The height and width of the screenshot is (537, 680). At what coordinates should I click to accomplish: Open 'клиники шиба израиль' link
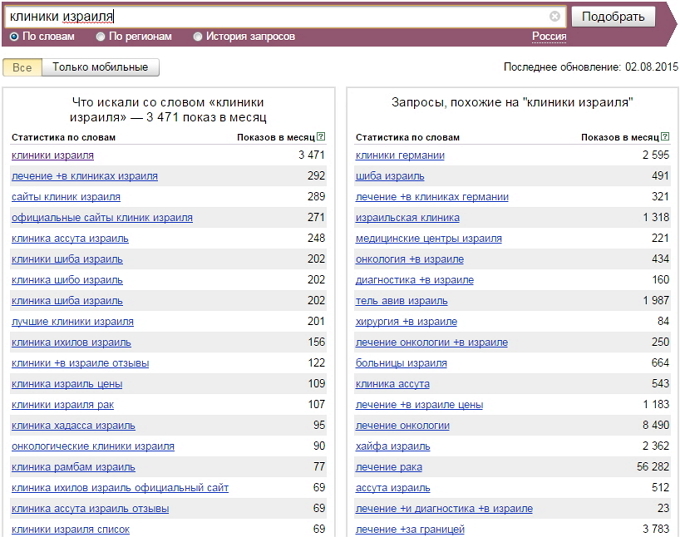point(67,259)
